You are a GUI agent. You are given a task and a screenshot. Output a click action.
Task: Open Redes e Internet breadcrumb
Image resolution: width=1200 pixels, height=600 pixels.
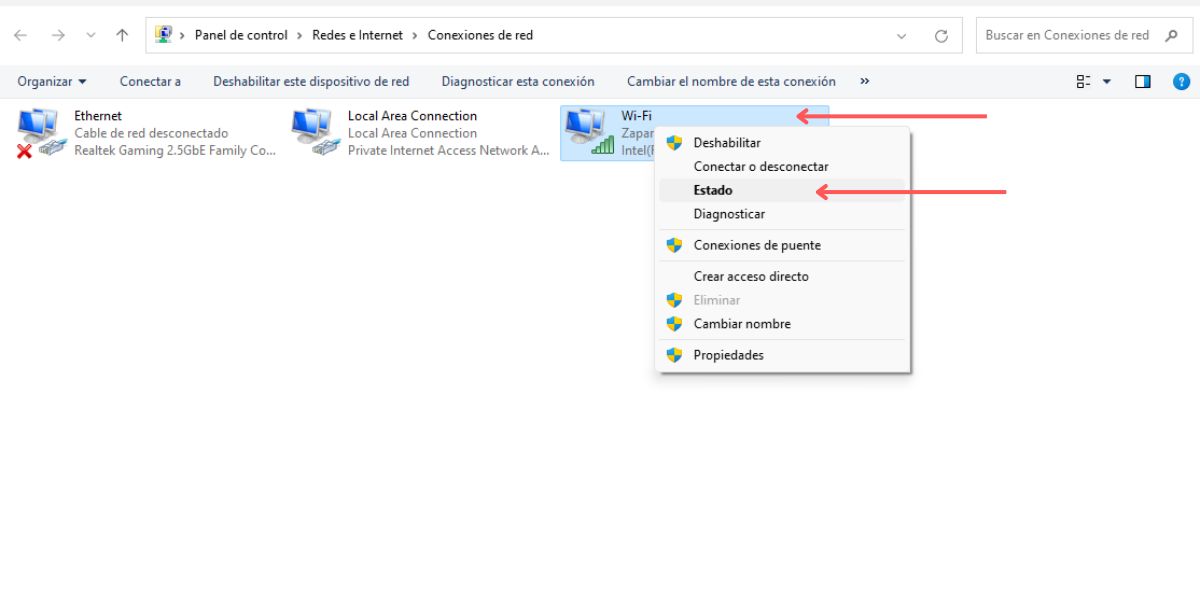pos(357,35)
